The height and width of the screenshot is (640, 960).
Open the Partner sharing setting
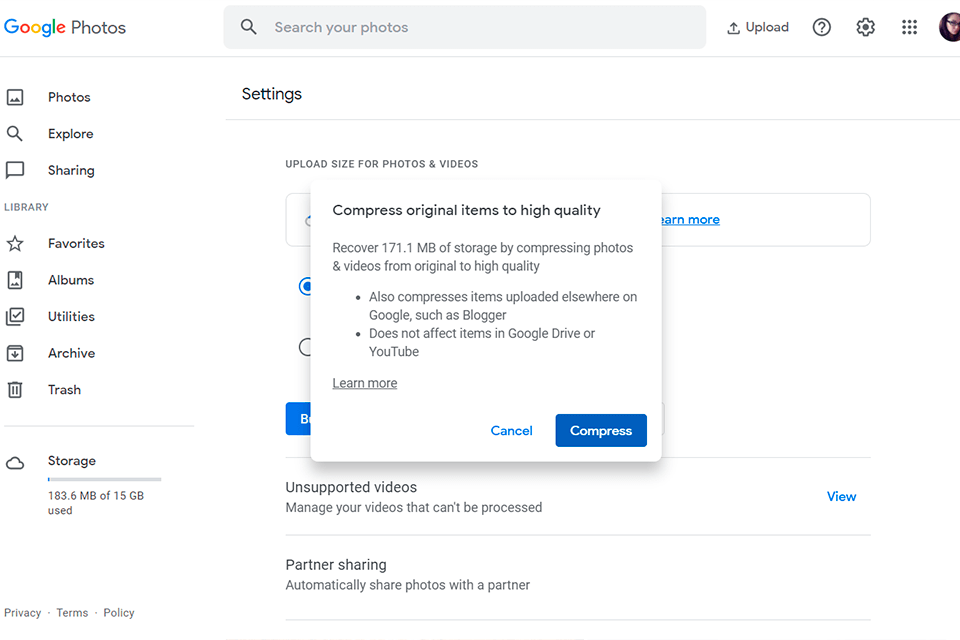578,574
